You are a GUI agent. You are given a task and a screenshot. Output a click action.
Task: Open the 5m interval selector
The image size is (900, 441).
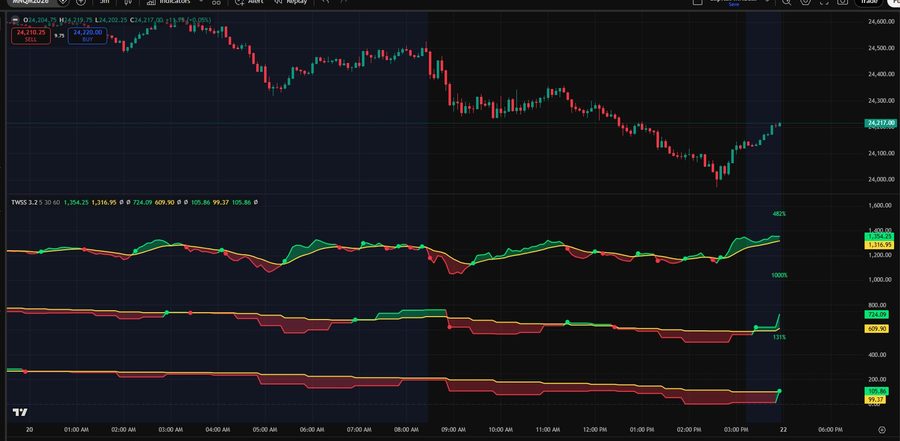[x=104, y=2]
